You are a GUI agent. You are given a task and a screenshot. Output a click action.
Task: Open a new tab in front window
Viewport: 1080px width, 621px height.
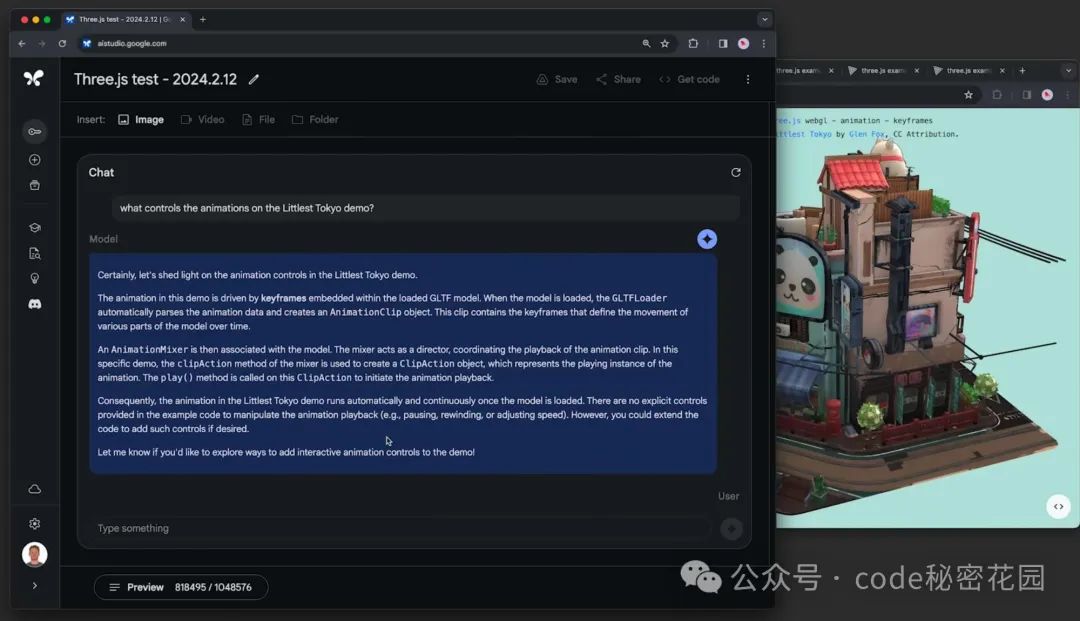pyautogui.click(x=202, y=20)
